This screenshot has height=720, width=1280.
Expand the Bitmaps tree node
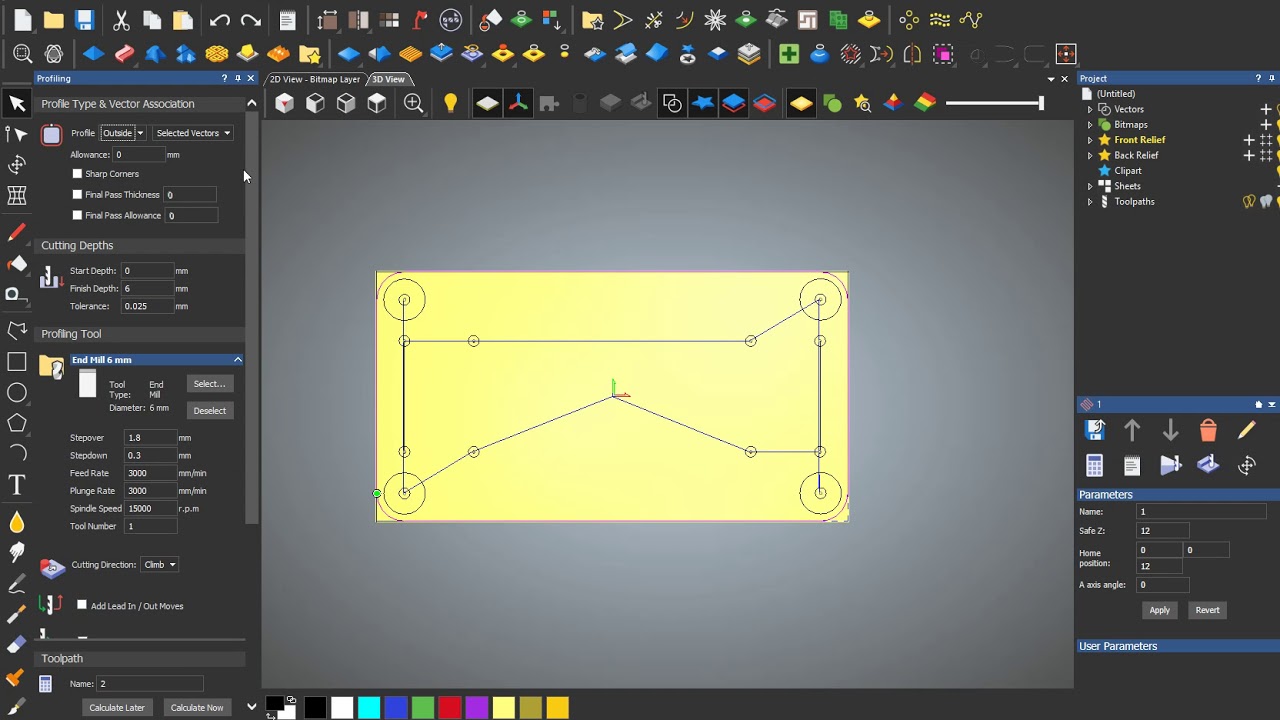pyautogui.click(x=1090, y=125)
